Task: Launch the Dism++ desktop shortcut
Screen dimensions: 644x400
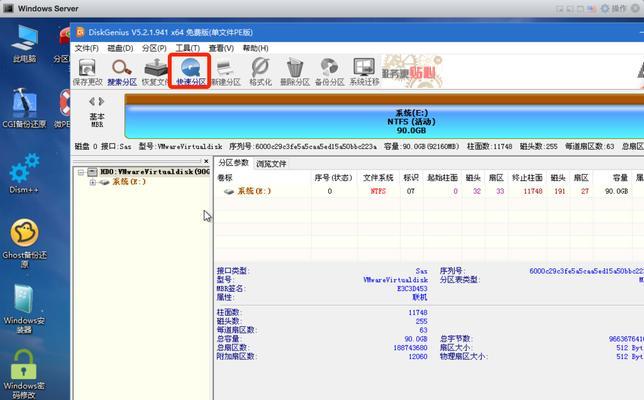Action: tap(24, 173)
